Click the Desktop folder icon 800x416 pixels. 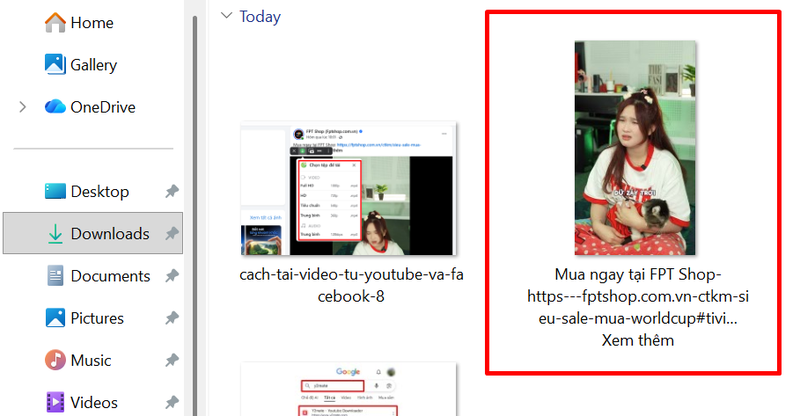[55, 191]
